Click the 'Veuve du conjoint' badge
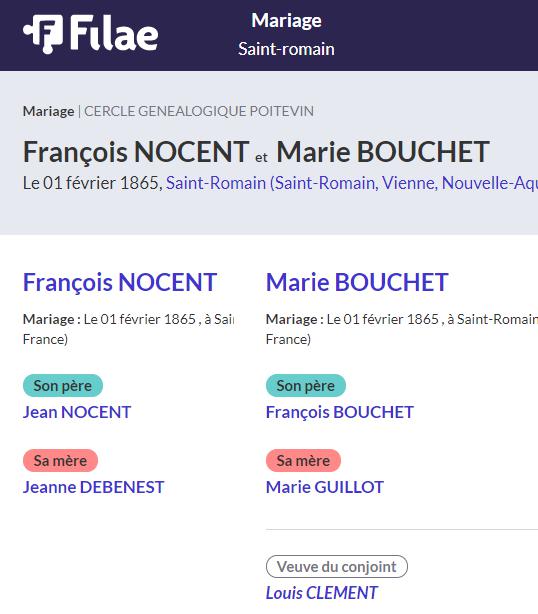 [337, 567]
